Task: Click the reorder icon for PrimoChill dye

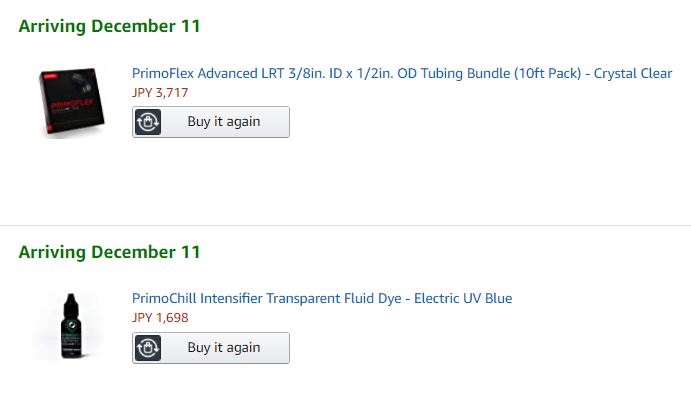Action: click(148, 348)
